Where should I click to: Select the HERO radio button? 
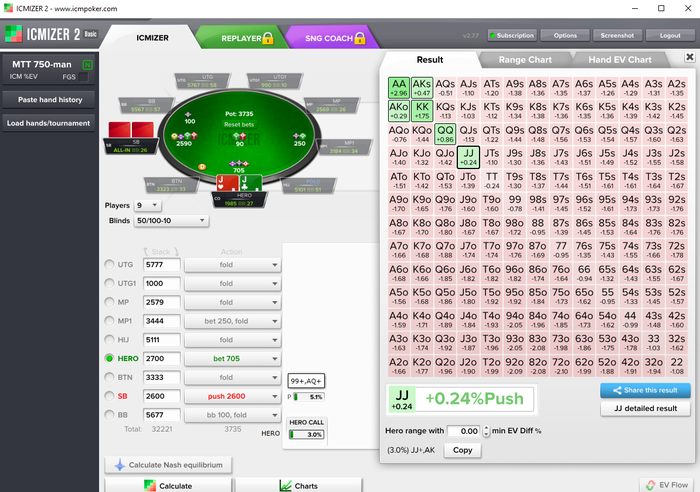109,358
